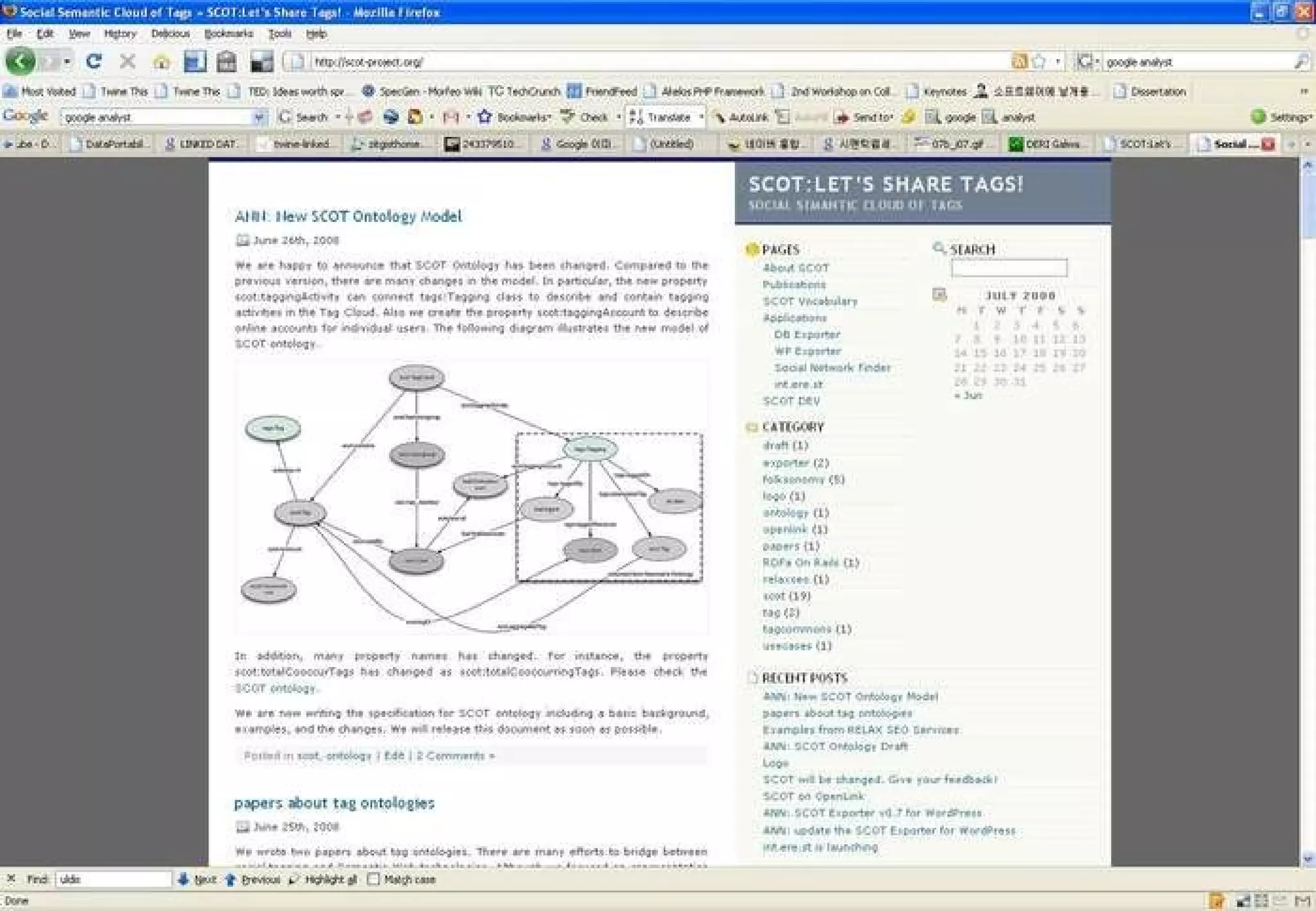Image resolution: width=1316 pixels, height=911 pixels.
Task: Click the green Back navigation button
Action: 20,62
